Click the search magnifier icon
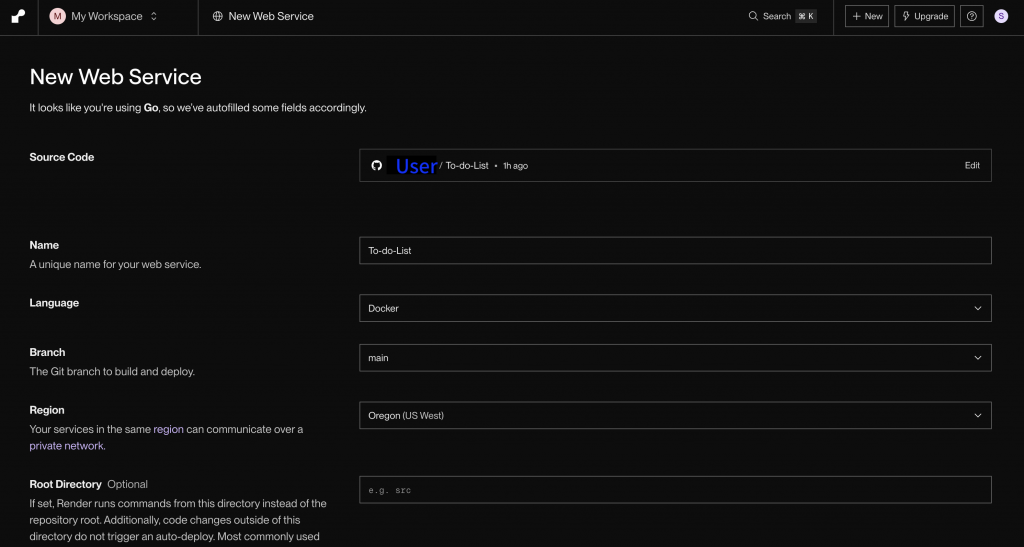Viewport: 1024px width, 547px height. [753, 16]
